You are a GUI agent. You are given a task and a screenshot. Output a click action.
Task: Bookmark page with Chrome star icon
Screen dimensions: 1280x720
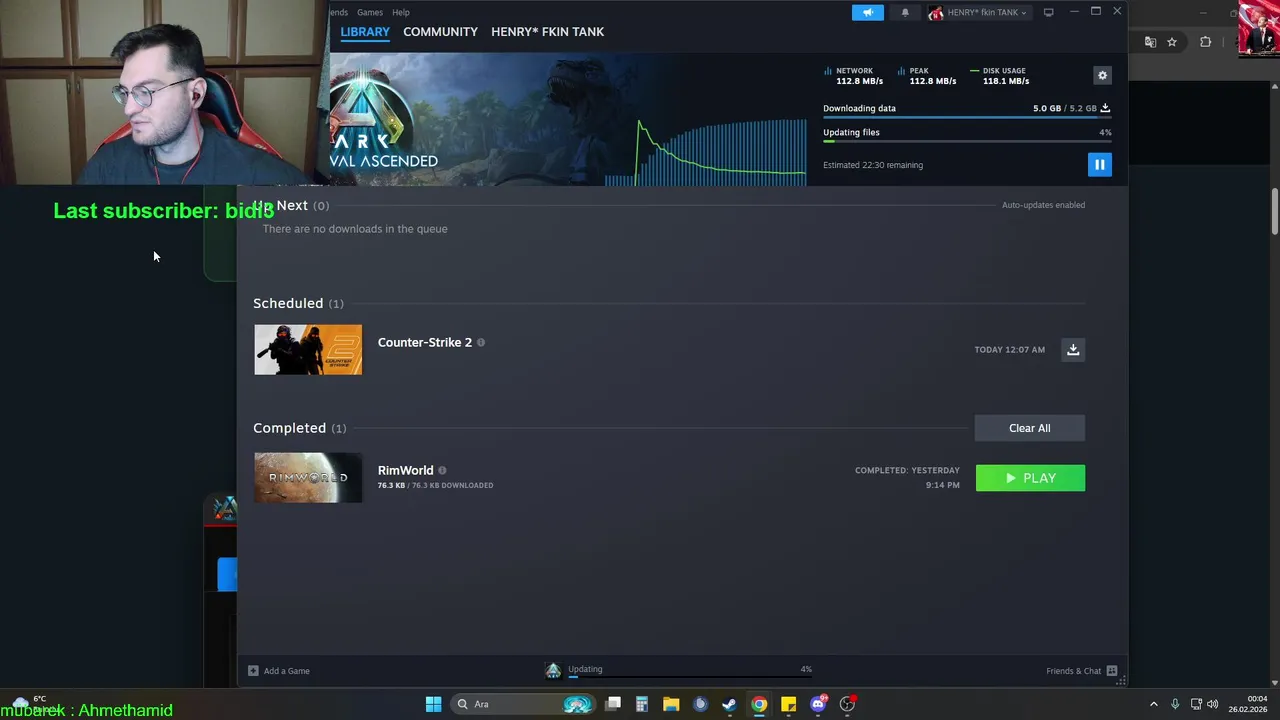coord(1172,42)
